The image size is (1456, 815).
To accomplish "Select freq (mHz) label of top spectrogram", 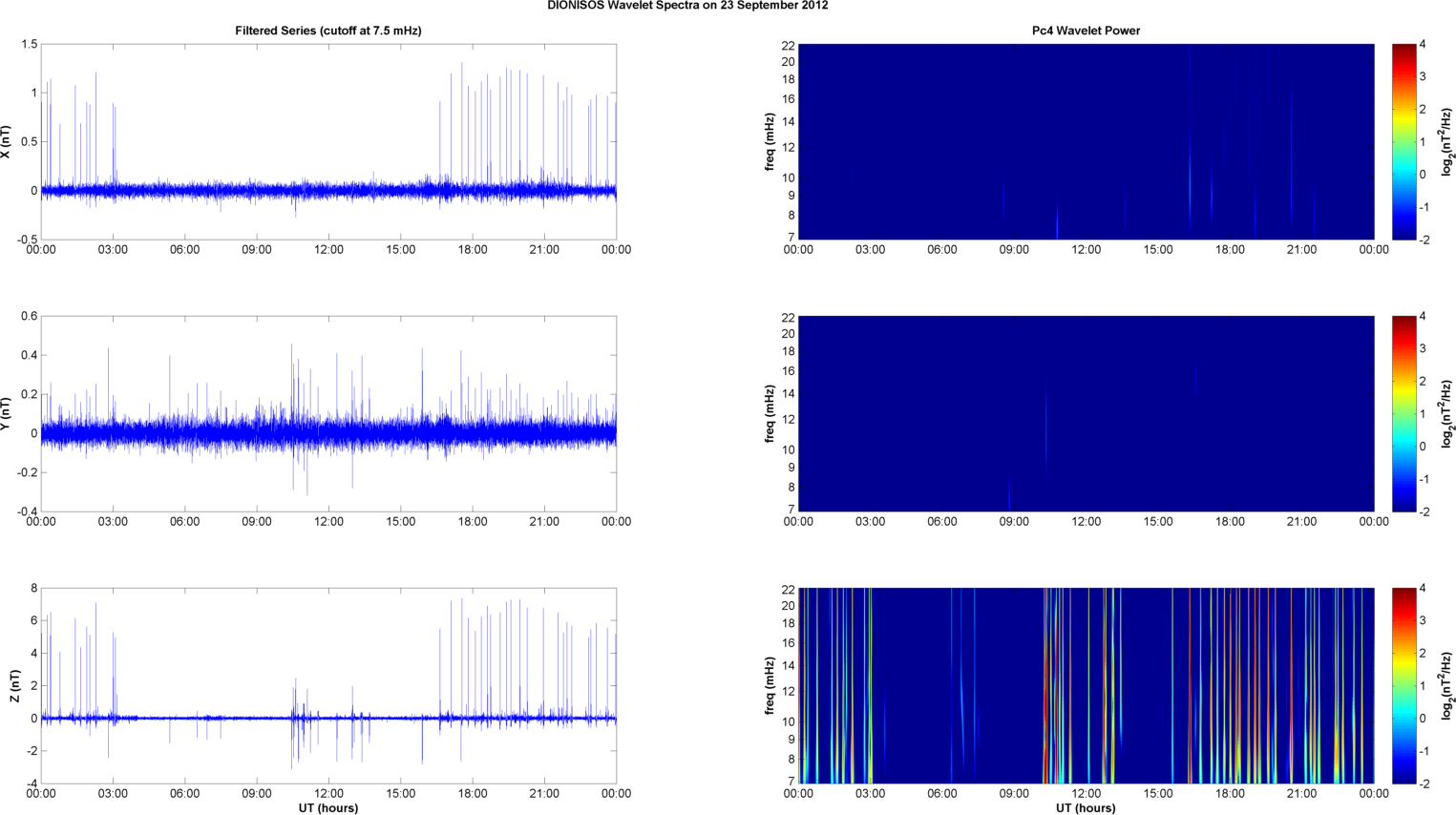I will [x=769, y=141].
